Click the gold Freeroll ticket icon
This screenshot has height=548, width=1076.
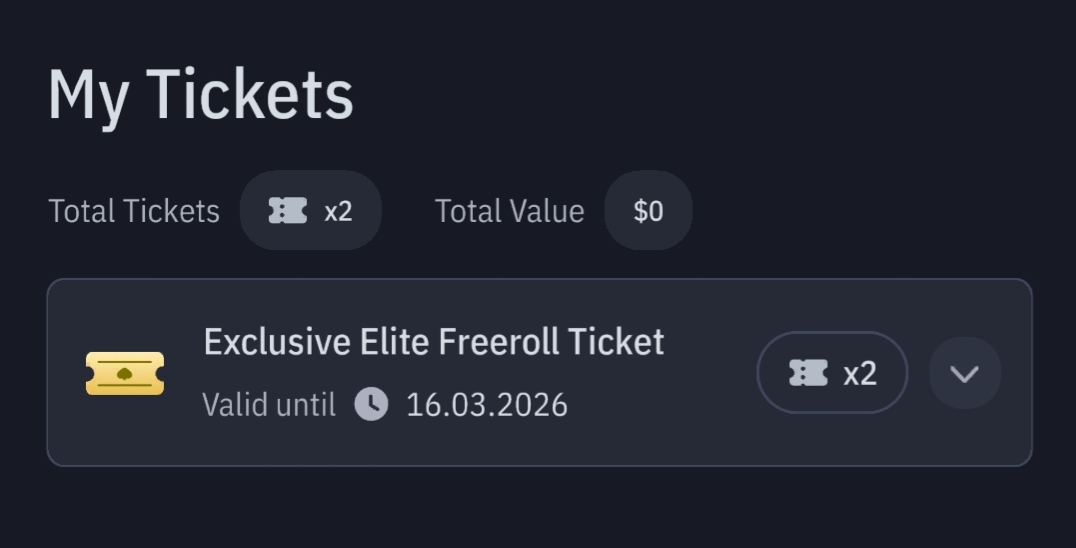pos(124,373)
